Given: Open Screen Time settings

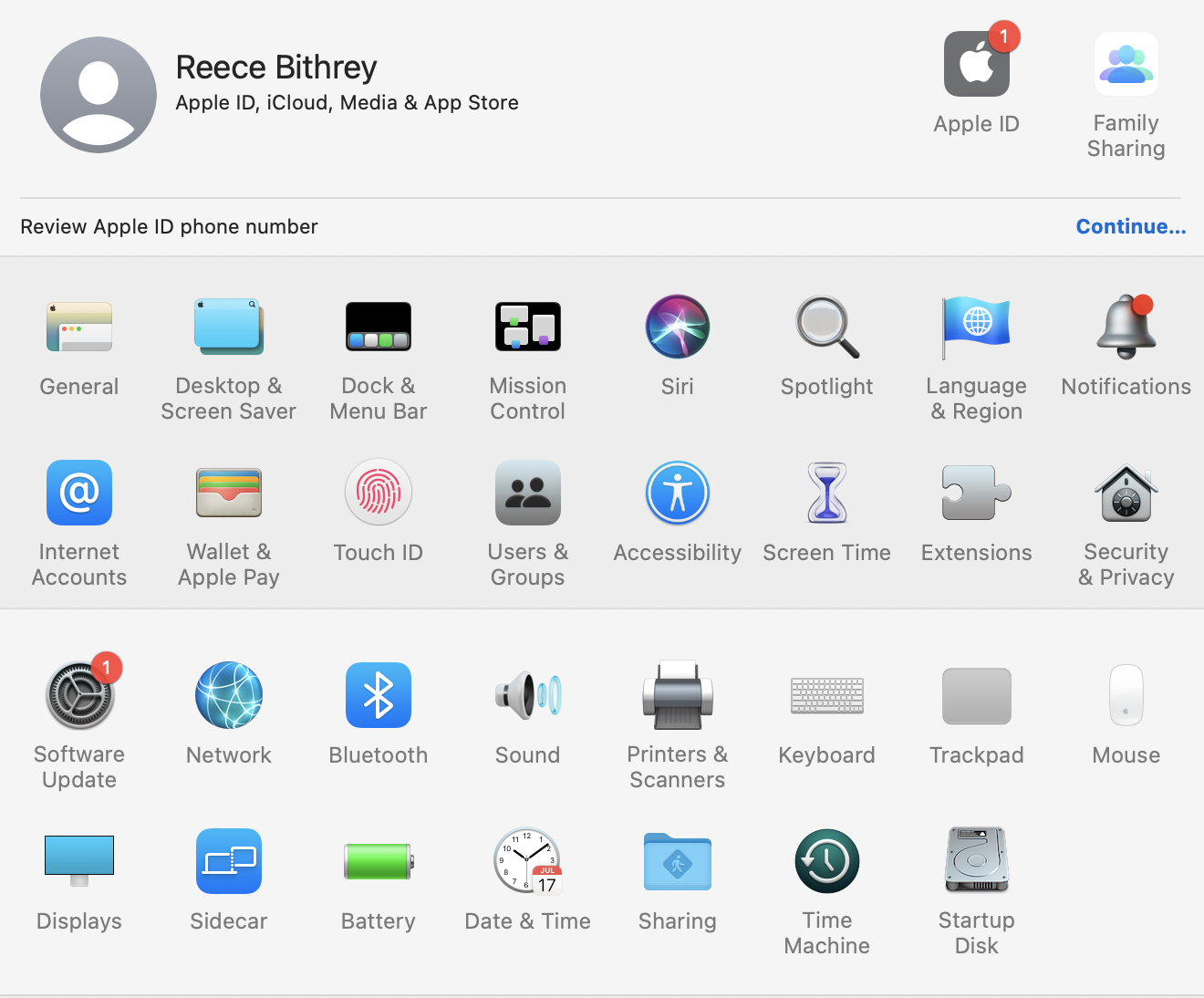Looking at the screenshot, I should tap(827, 493).
